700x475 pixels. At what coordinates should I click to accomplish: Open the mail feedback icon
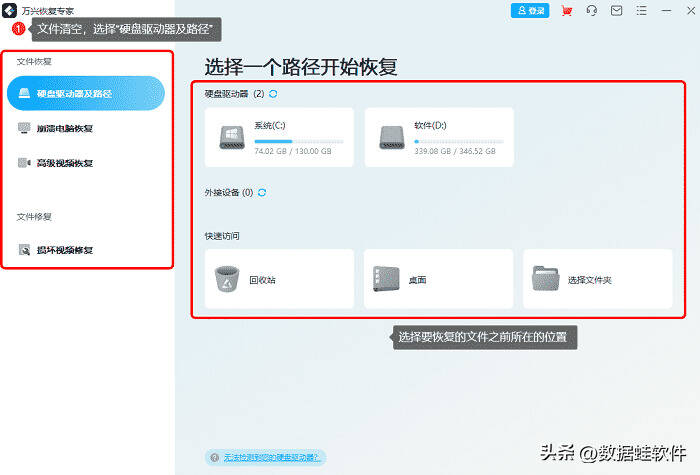[617, 11]
